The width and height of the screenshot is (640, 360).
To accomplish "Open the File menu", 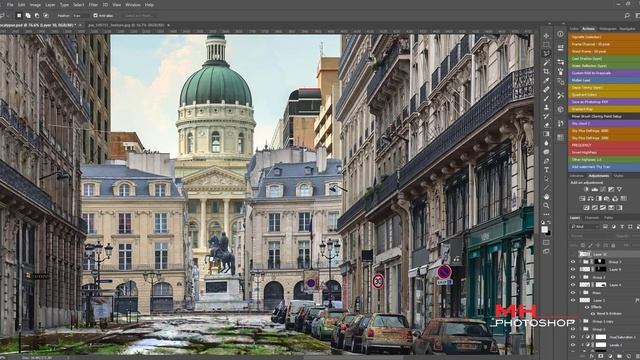I will 10,5.
